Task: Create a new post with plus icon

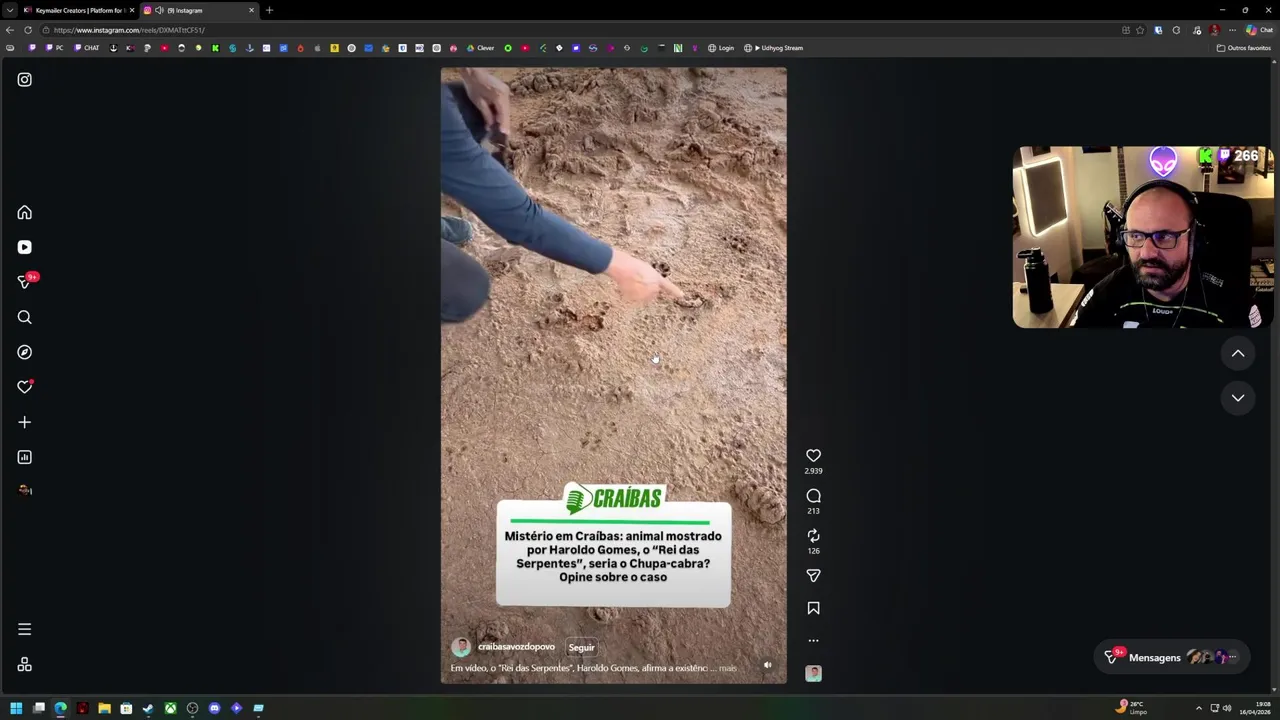Action: (x=24, y=422)
